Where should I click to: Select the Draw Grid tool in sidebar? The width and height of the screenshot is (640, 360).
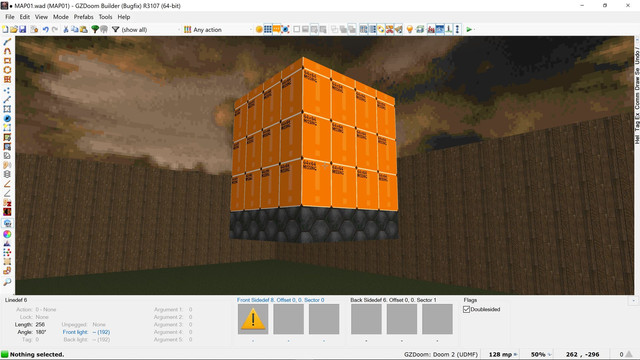coord(7,79)
